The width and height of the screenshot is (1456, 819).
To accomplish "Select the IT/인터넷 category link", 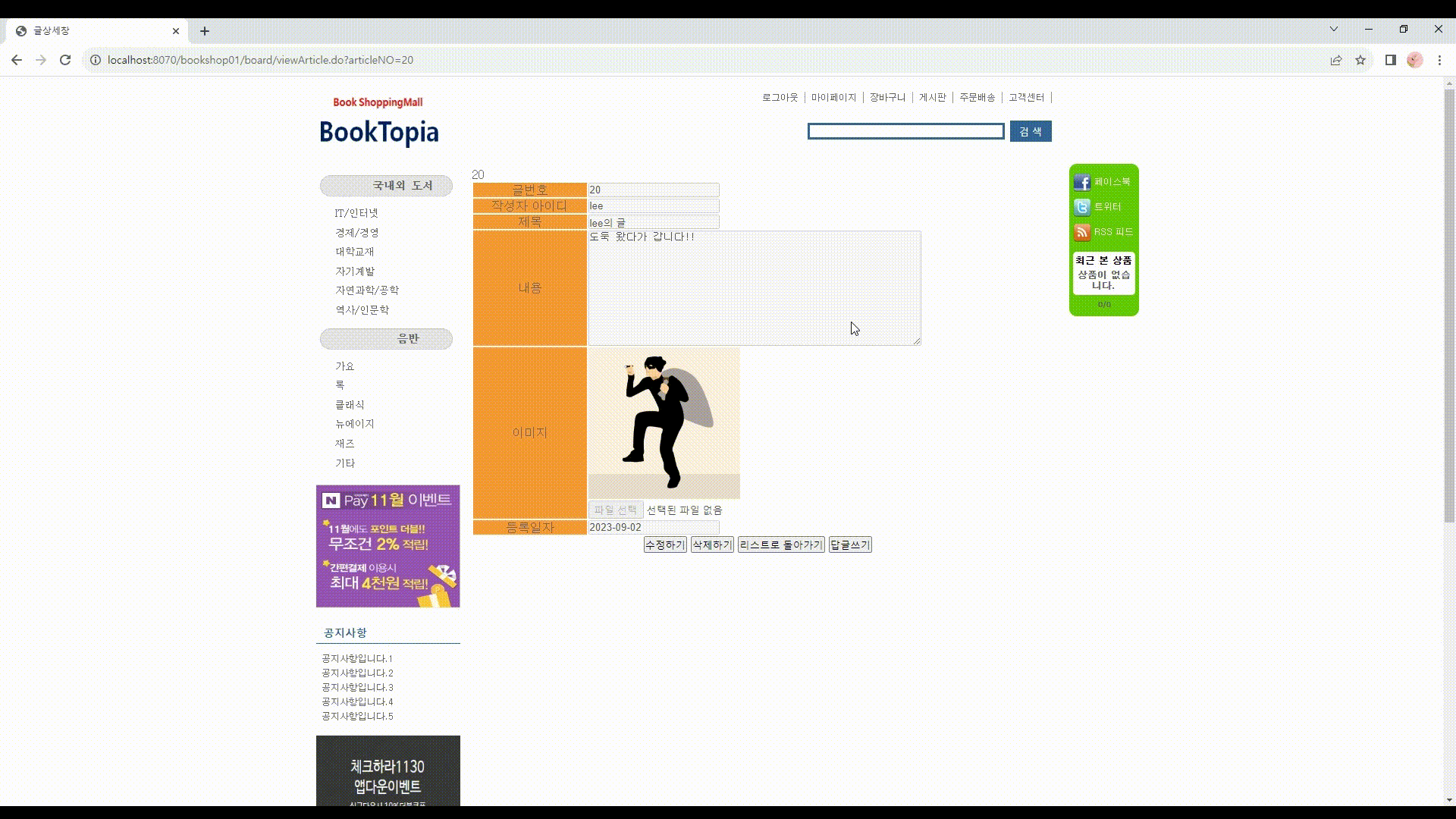I will click(x=356, y=213).
